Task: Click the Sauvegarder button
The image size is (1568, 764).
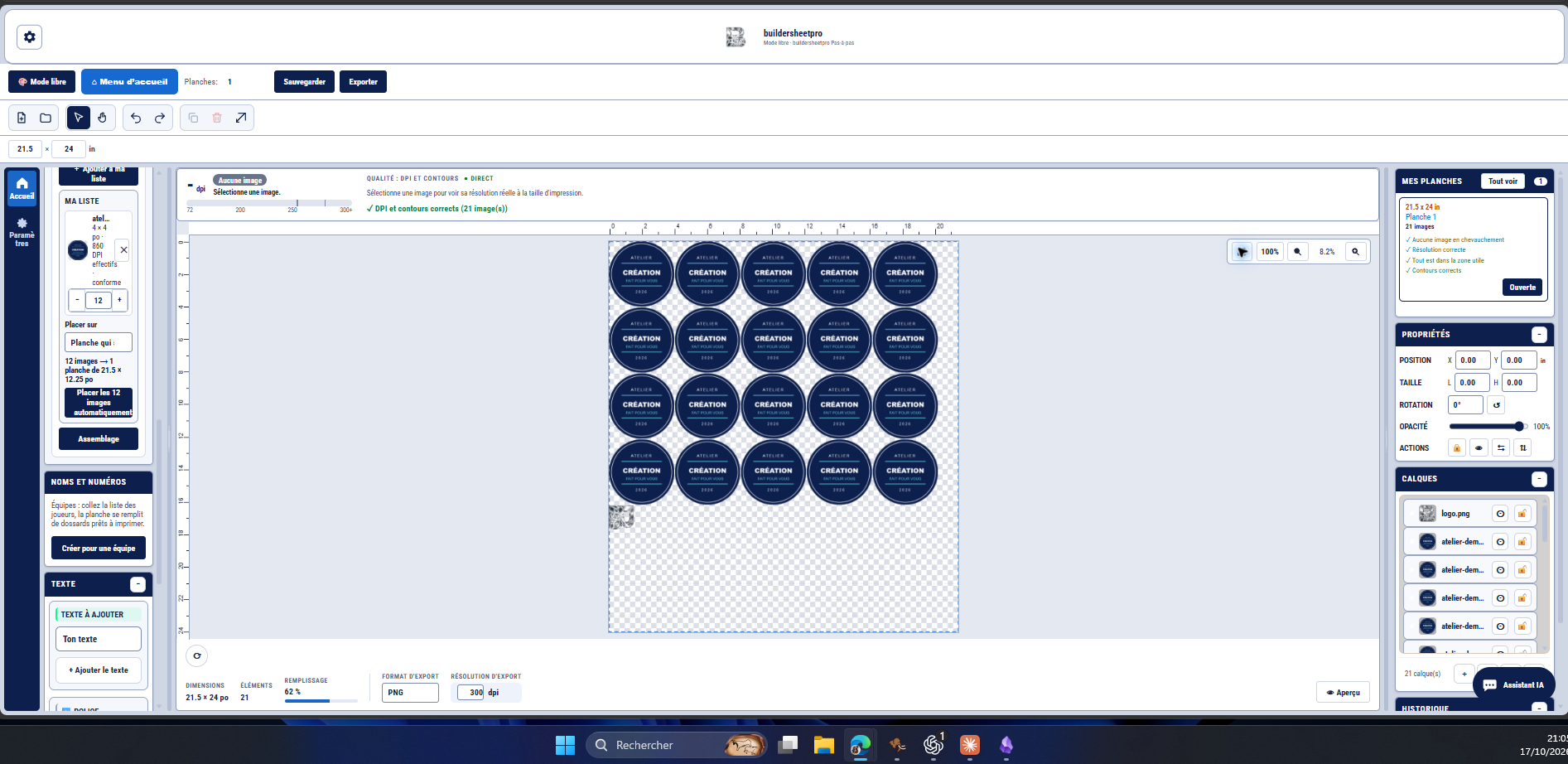Action: (x=305, y=82)
